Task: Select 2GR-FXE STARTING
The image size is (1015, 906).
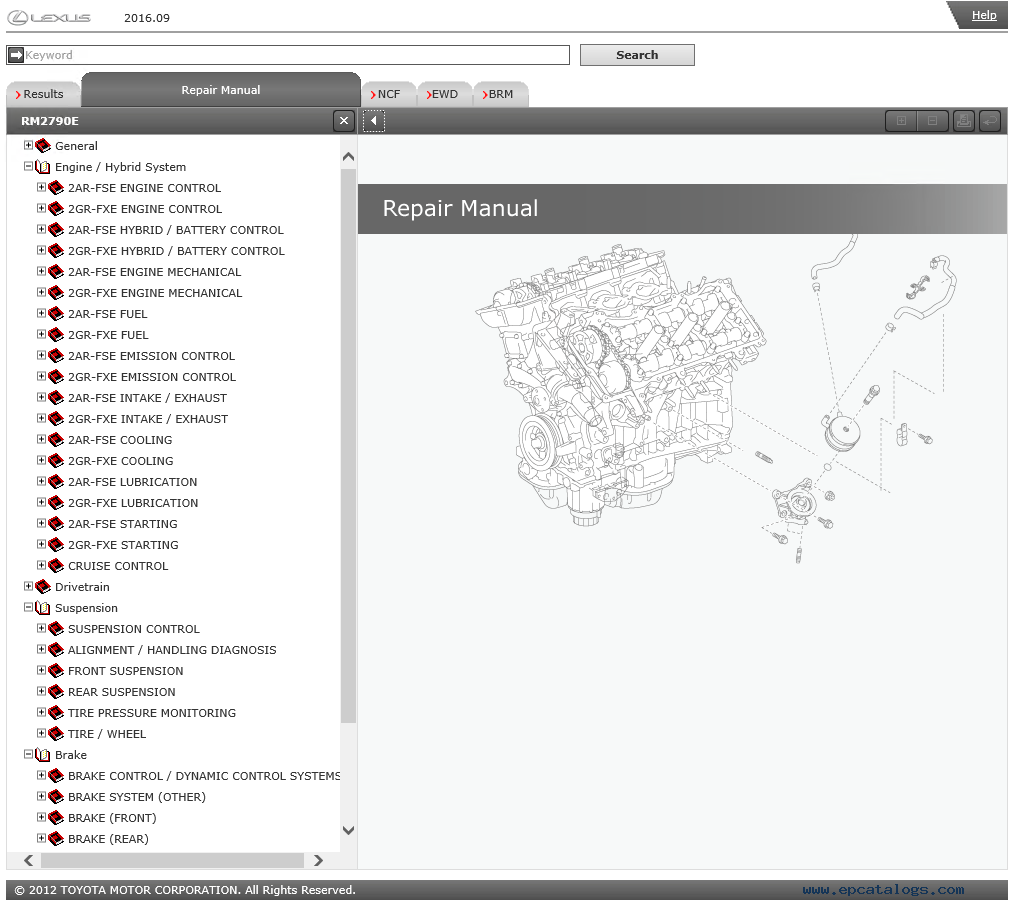Action: (123, 545)
